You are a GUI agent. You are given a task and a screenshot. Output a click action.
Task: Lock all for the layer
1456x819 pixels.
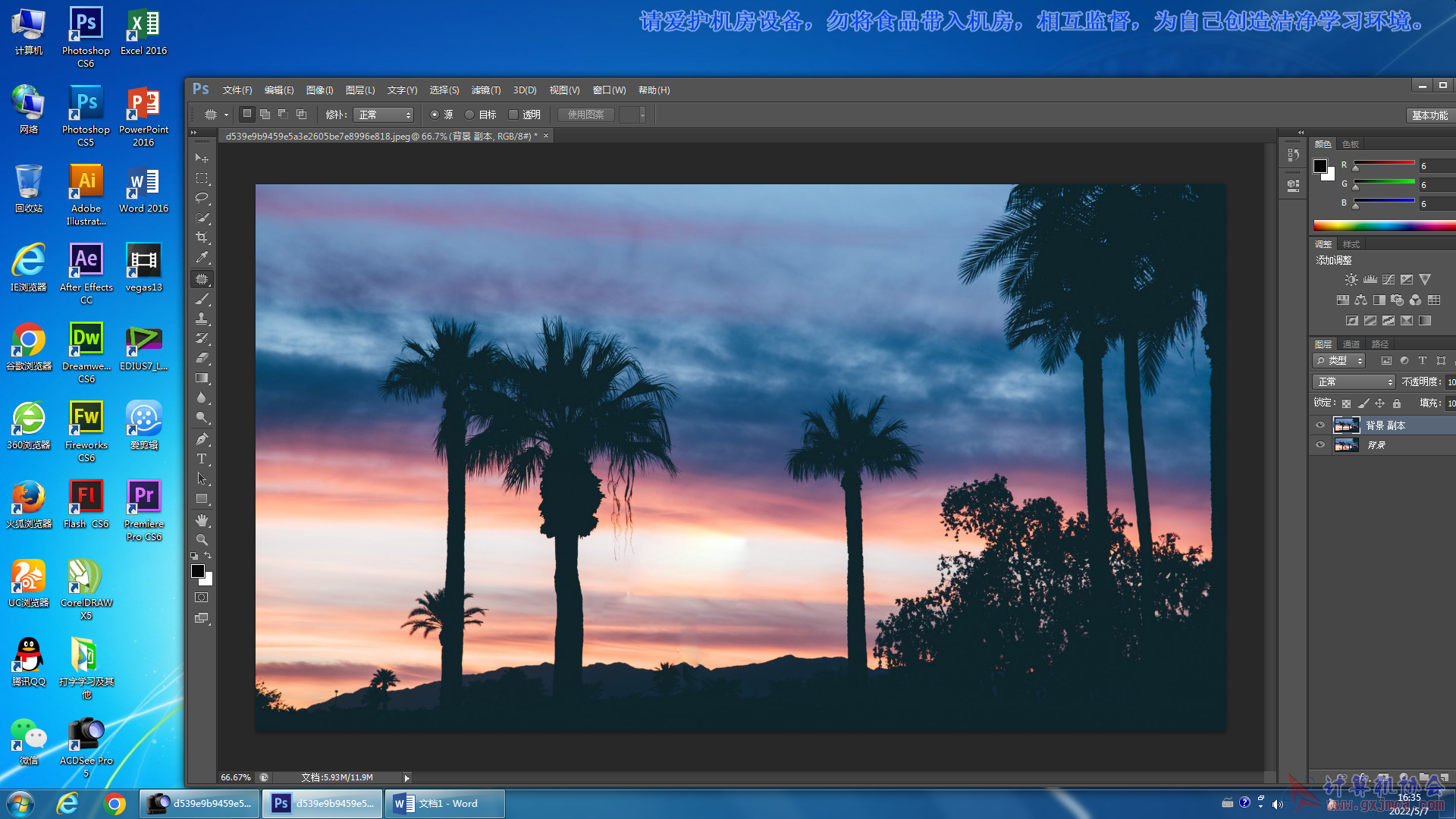(x=1397, y=403)
